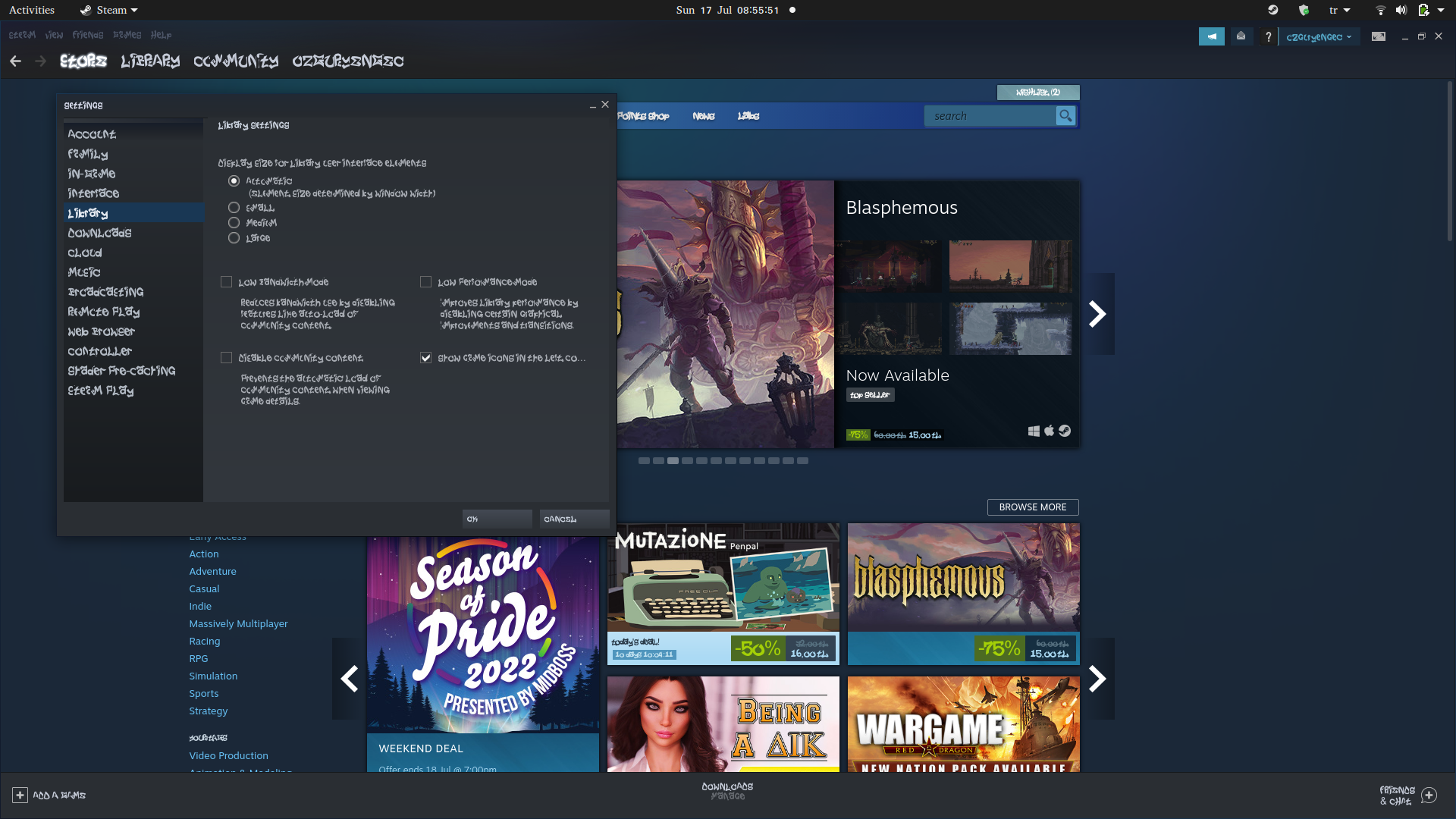The width and height of the screenshot is (1456, 819).
Task: Enable Low Bandwidth Mode checkbox
Action: [x=226, y=282]
